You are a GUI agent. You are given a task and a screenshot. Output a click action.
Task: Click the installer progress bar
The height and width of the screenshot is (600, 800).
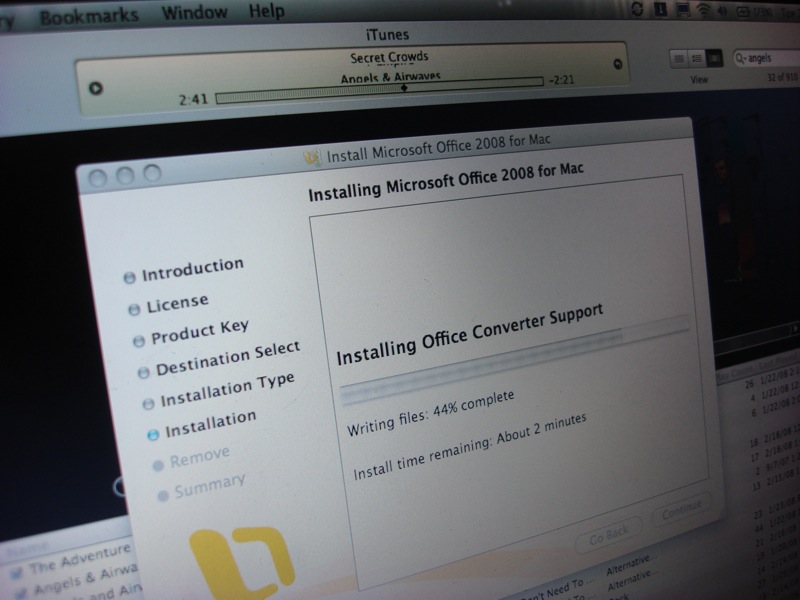(x=515, y=360)
